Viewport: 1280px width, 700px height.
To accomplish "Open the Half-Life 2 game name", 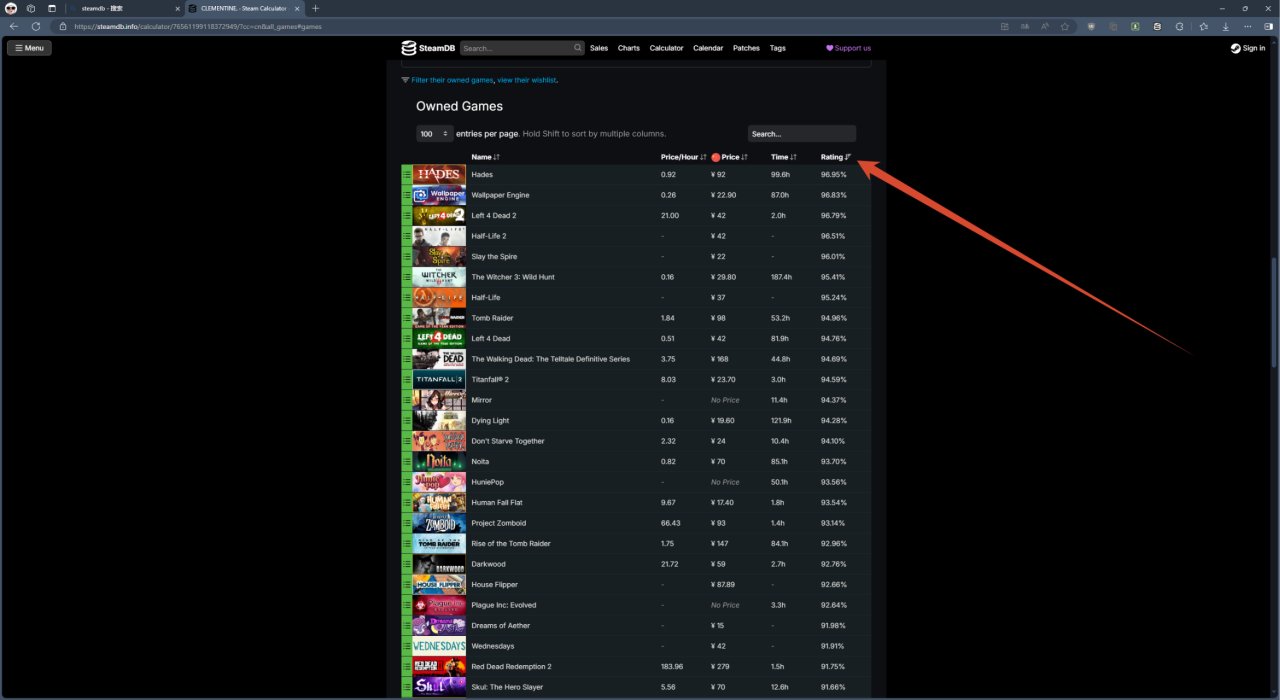I will coord(489,236).
